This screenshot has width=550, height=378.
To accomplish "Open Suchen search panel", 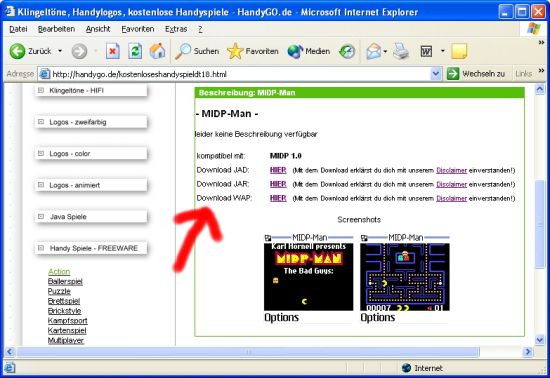I will coord(197,51).
